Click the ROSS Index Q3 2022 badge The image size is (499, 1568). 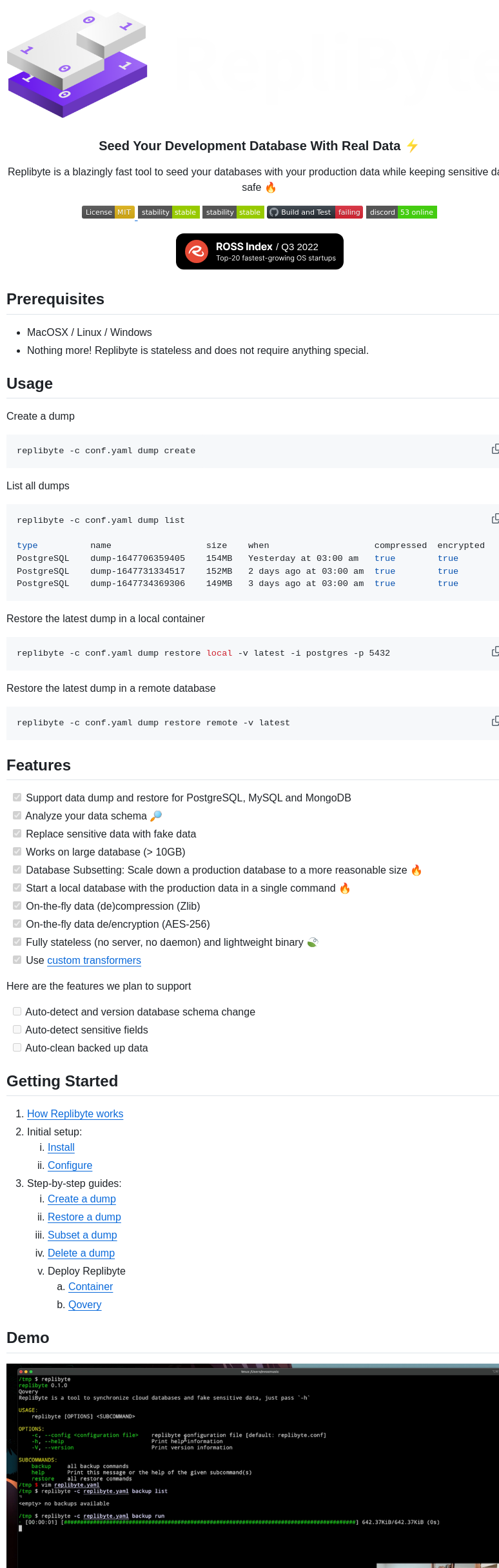(259, 251)
